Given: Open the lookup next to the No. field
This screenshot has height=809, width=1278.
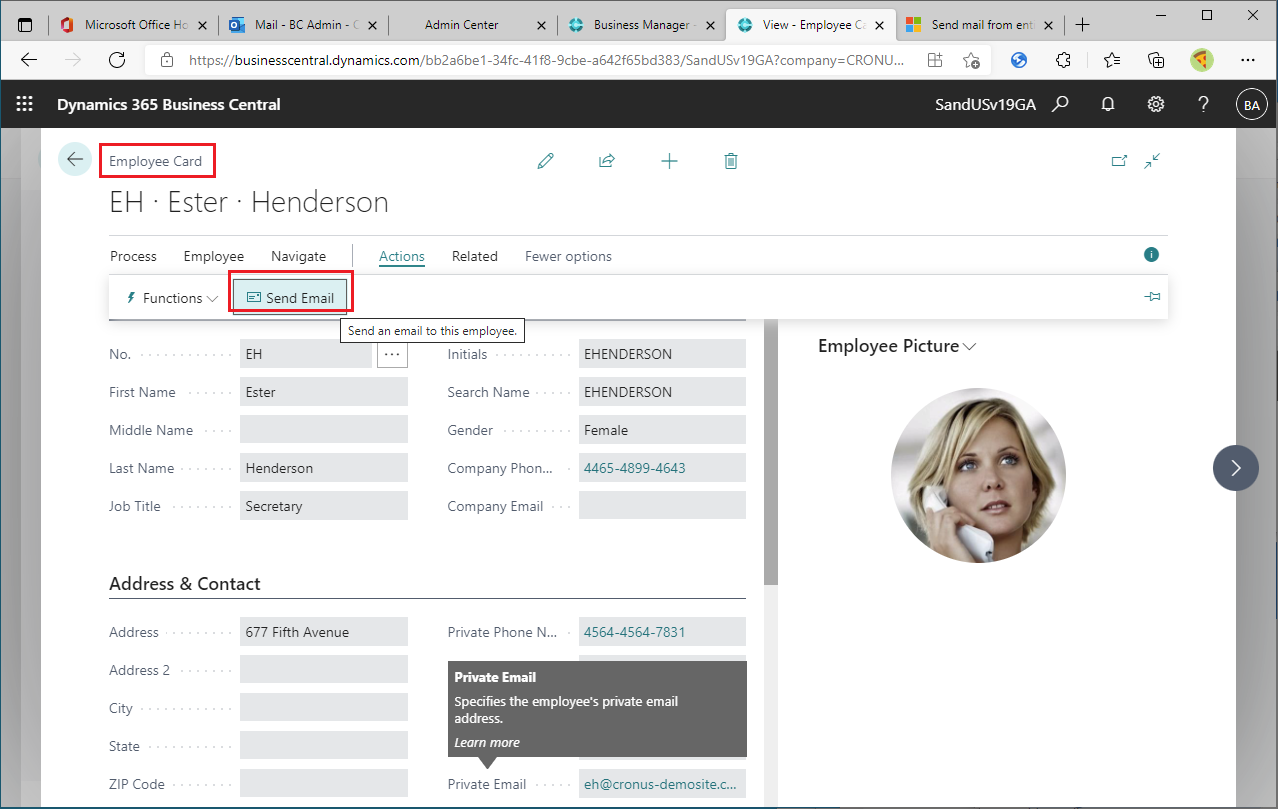Looking at the screenshot, I should point(391,353).
